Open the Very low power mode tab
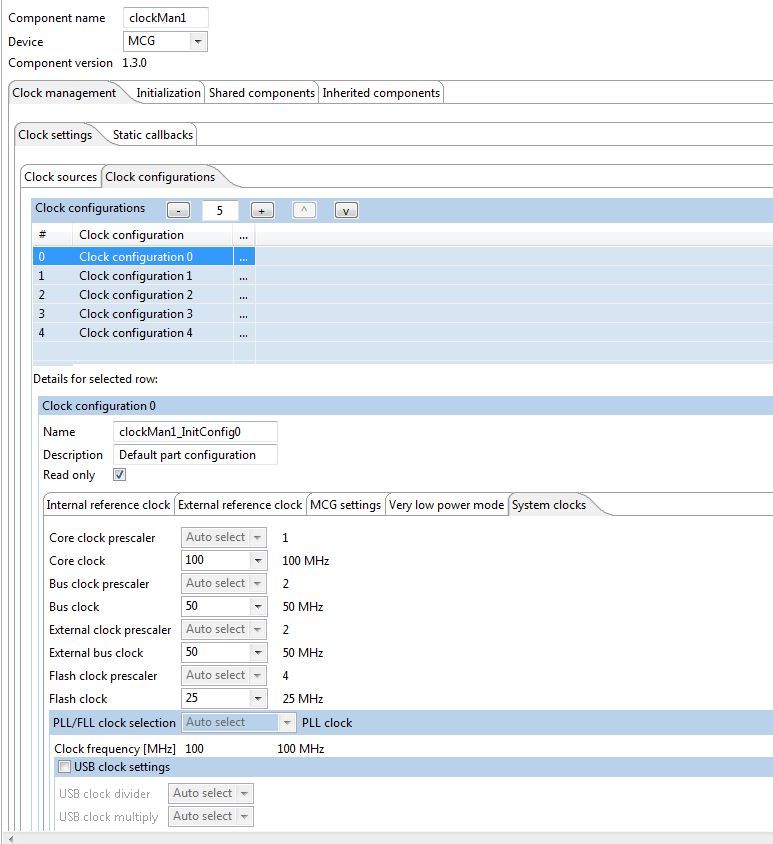 [x=446, y=505]
